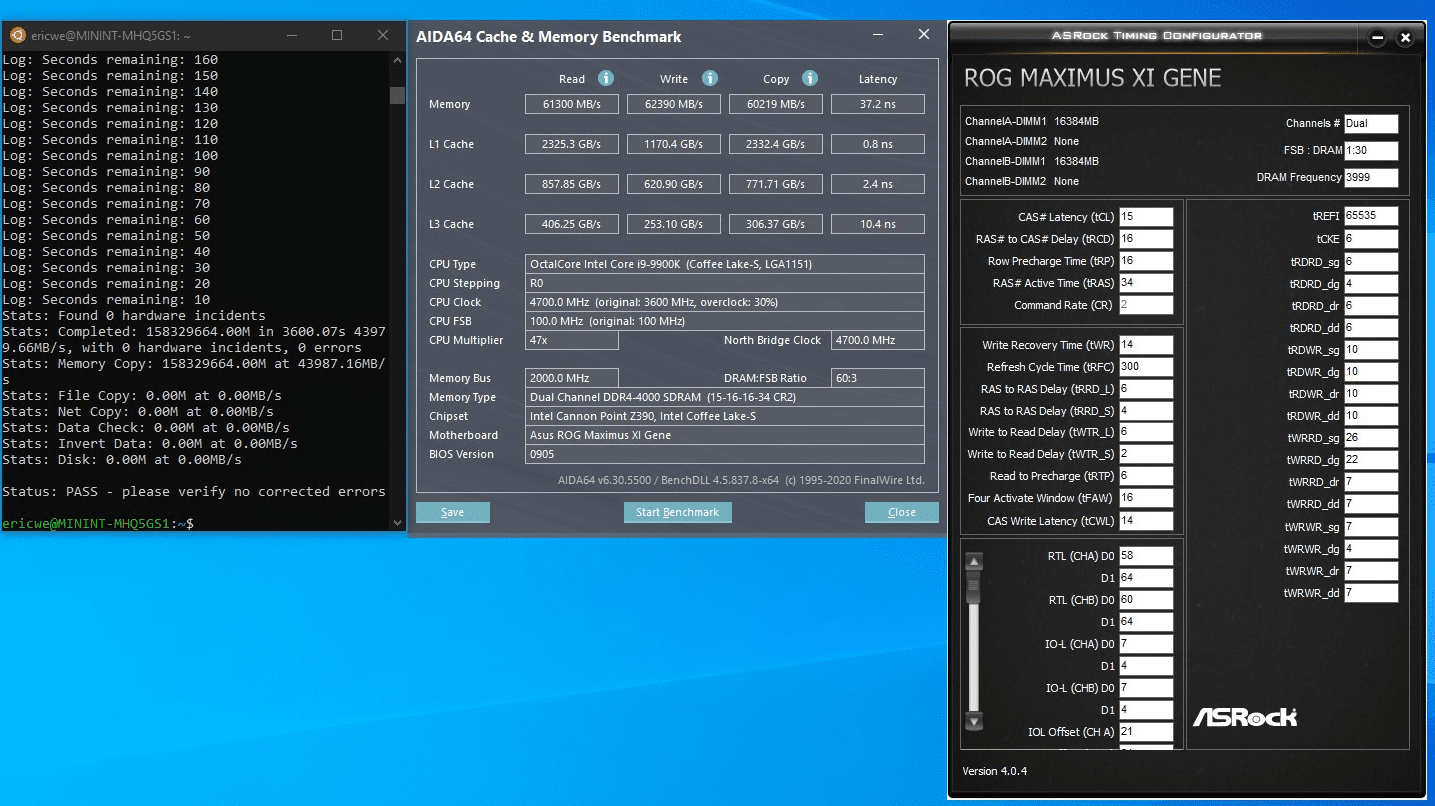
Task: Maximize the terminal window
Action: (337, 35)
